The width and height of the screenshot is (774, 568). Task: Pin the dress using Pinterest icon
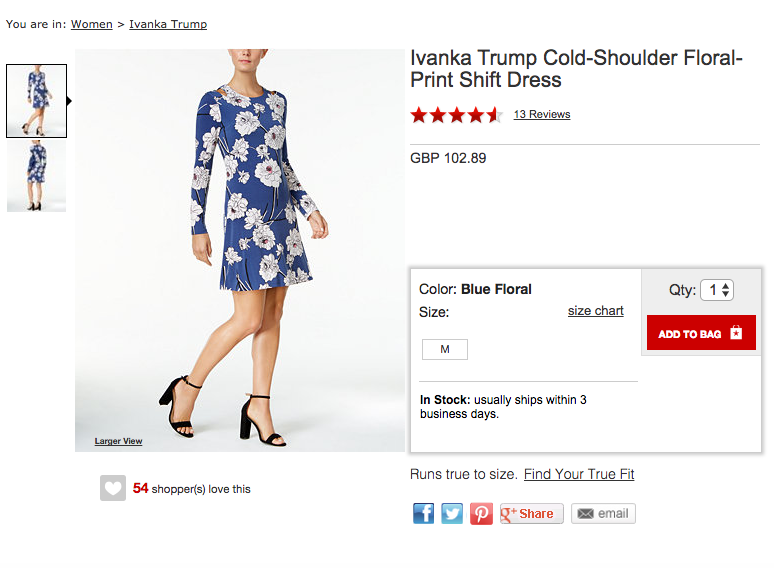coord(482,514)
